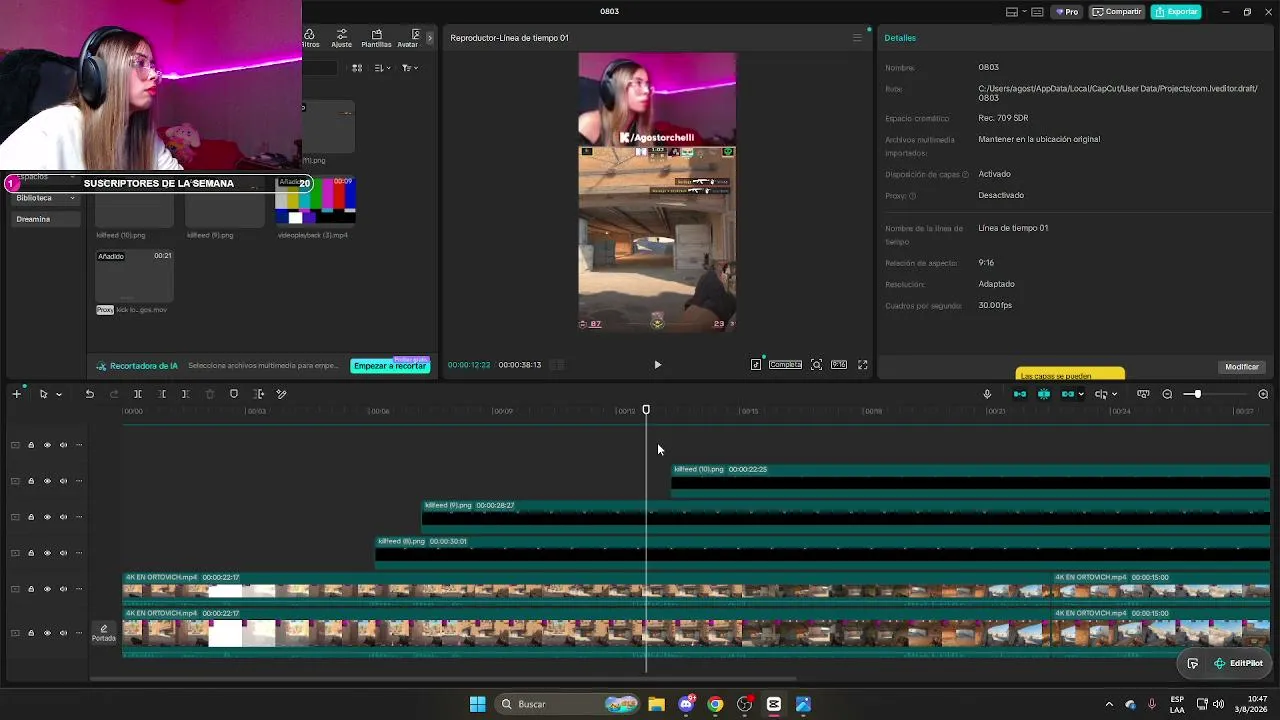The height and width of the screenshot is (720, 1280).
Task: Enter fullscreen preview in the player
Action: [x=863, y=365]
